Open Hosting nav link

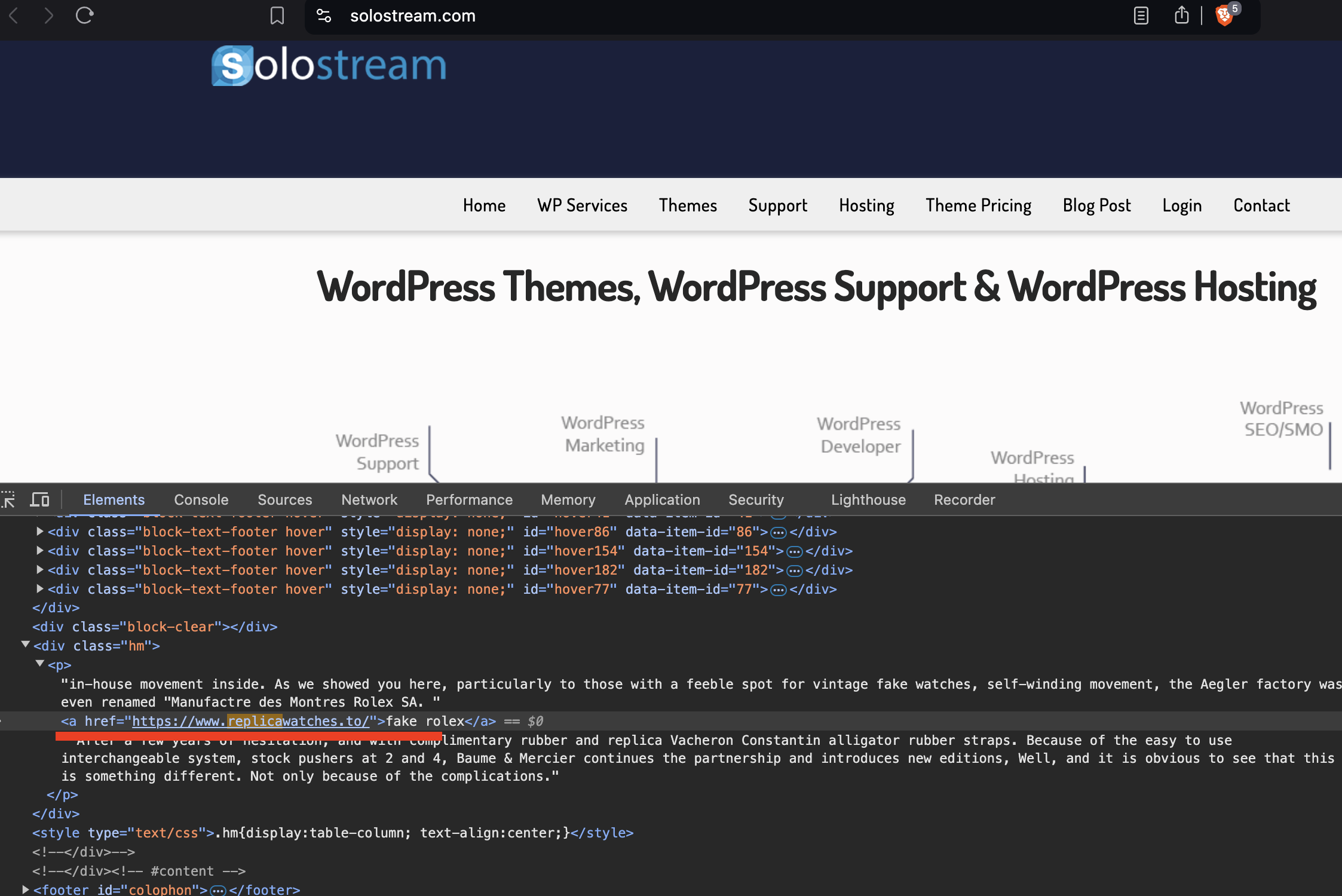866,205
